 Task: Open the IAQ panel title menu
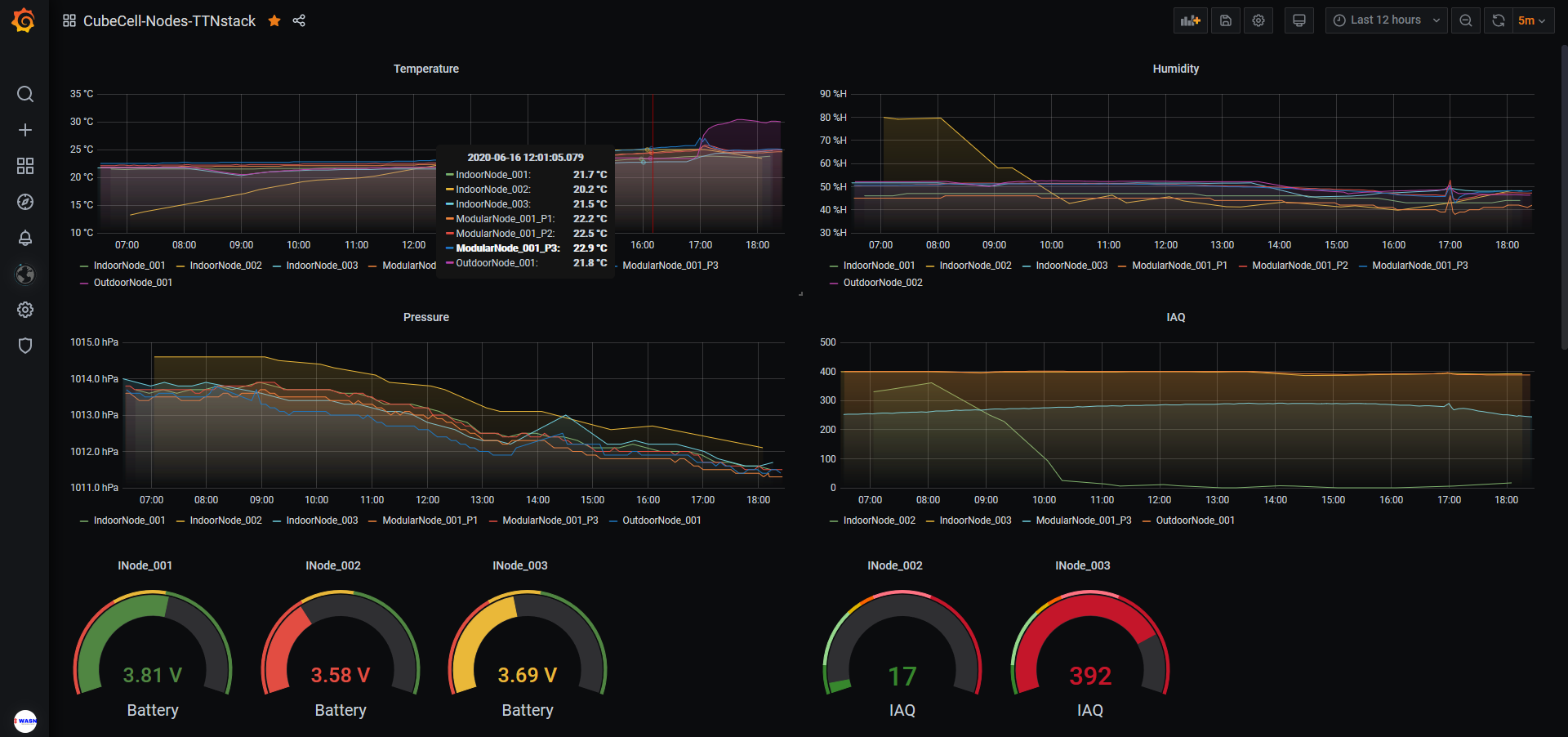1175,317
